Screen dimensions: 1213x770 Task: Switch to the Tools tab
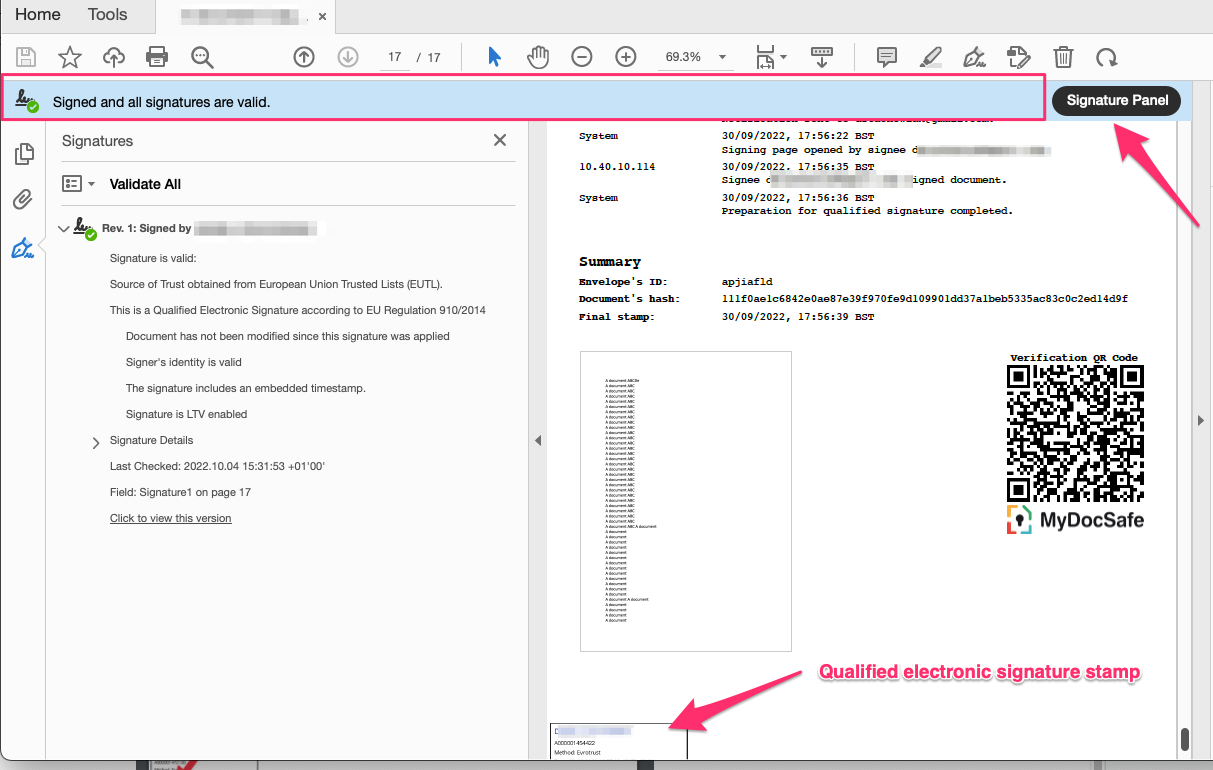click(x=107, y=15)
